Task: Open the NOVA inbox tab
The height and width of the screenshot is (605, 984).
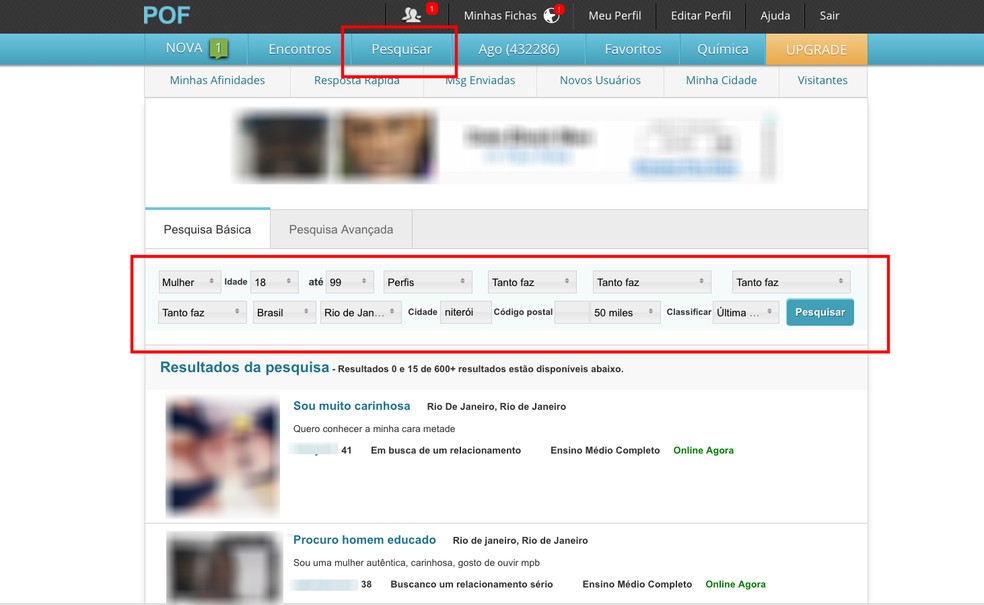Action: (x=196, y=49)
